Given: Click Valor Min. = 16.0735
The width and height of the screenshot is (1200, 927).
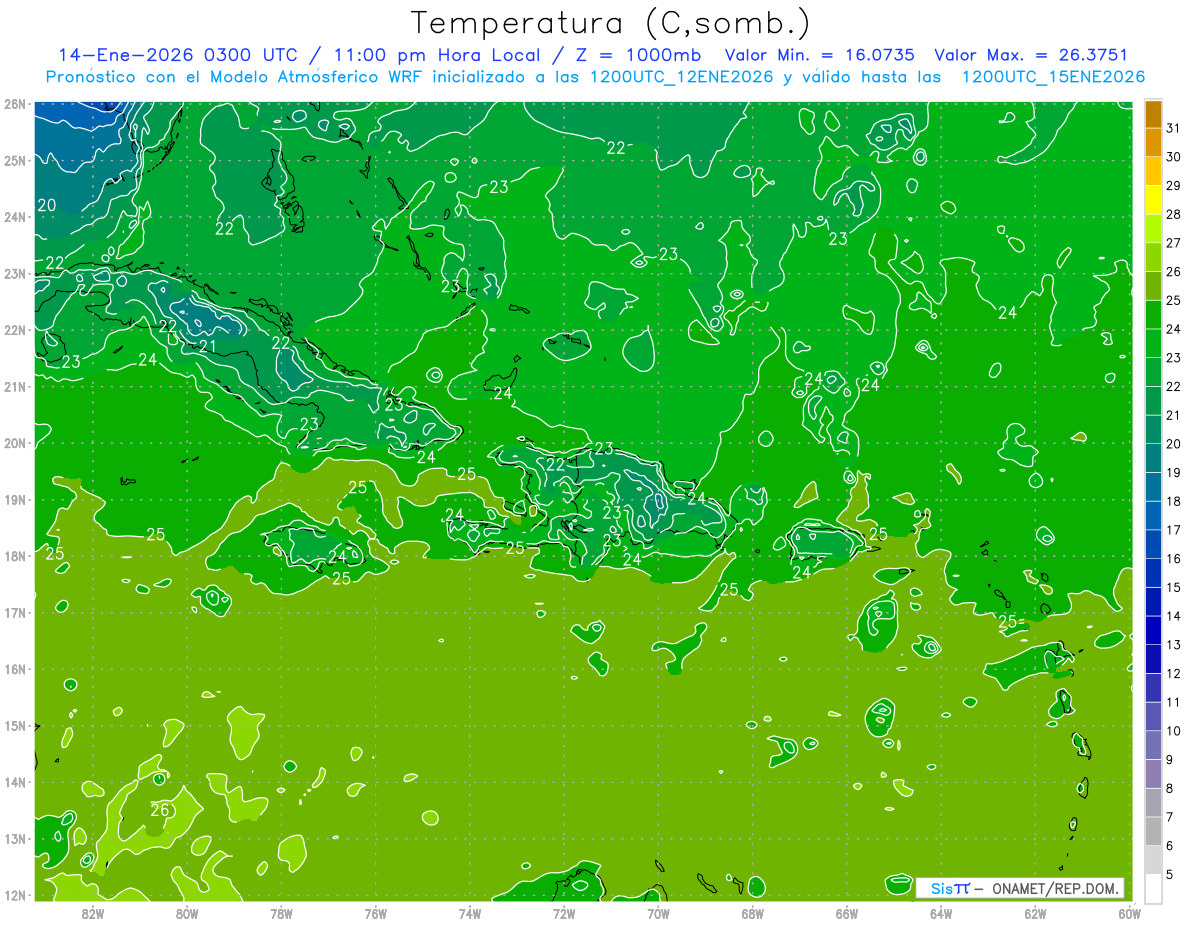Looking at the screenshot, I should (820, 55).
